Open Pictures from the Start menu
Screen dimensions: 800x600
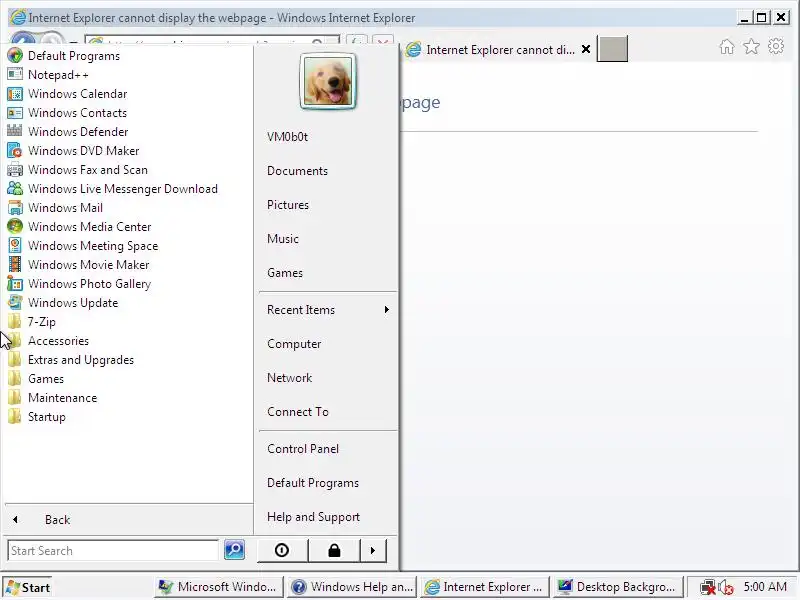[x=288, y=205]
